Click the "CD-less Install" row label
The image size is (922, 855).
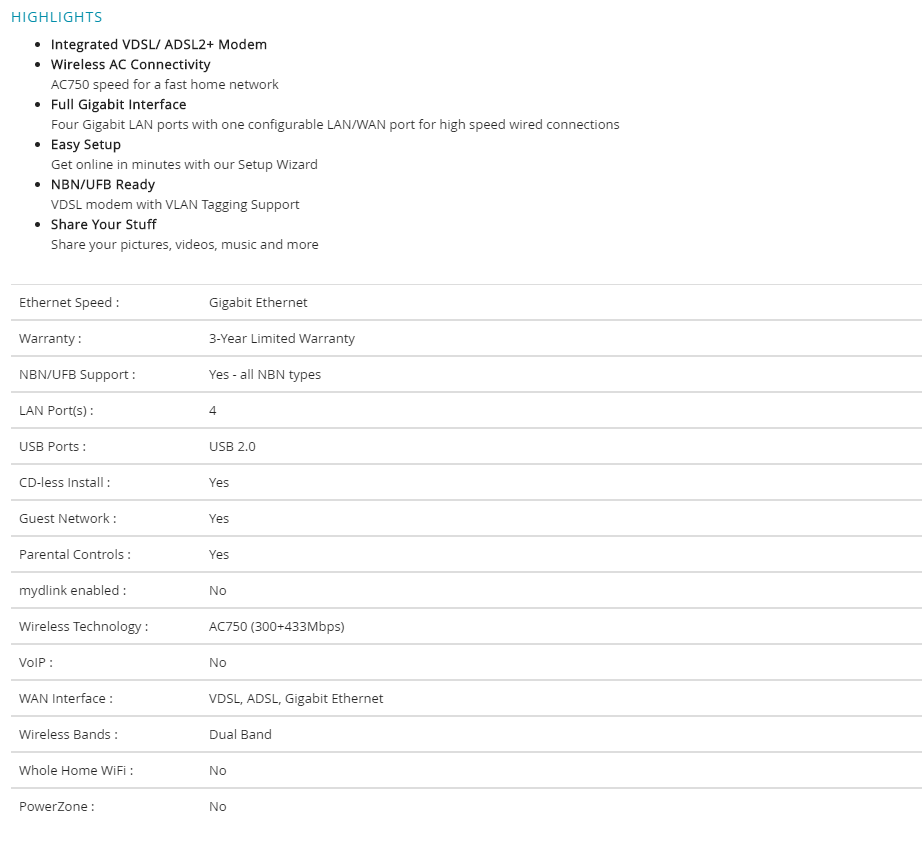(x=65, y=482)
